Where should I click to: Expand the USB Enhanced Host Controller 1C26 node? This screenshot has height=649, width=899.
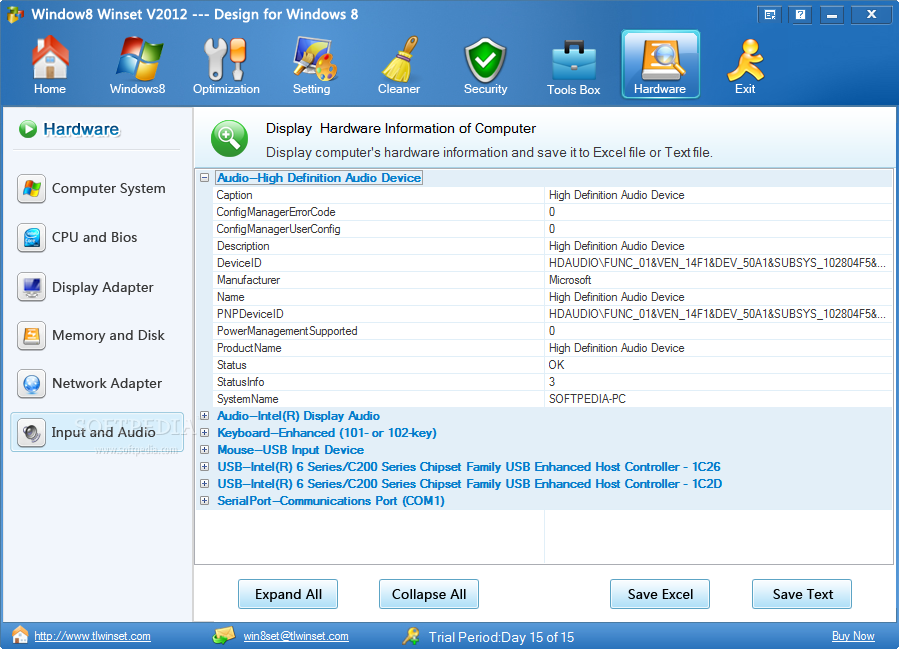point(204,467)
